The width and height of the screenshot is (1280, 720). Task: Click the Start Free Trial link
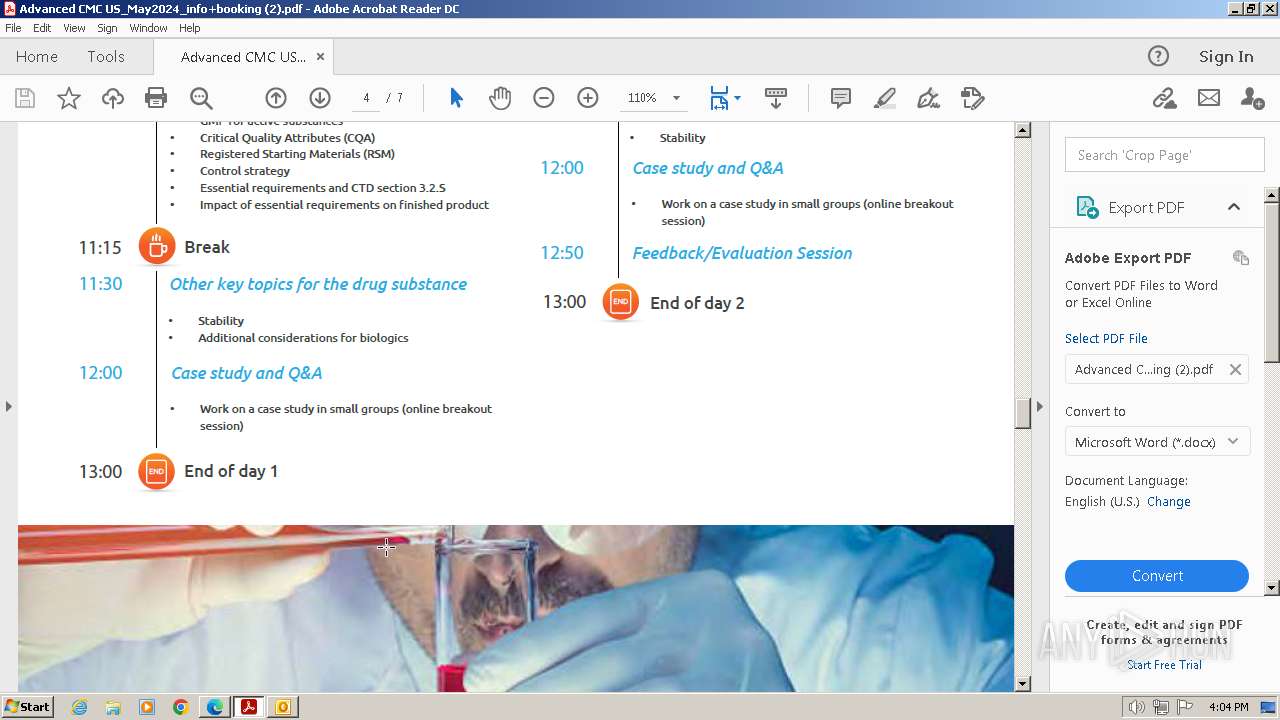1164,665
